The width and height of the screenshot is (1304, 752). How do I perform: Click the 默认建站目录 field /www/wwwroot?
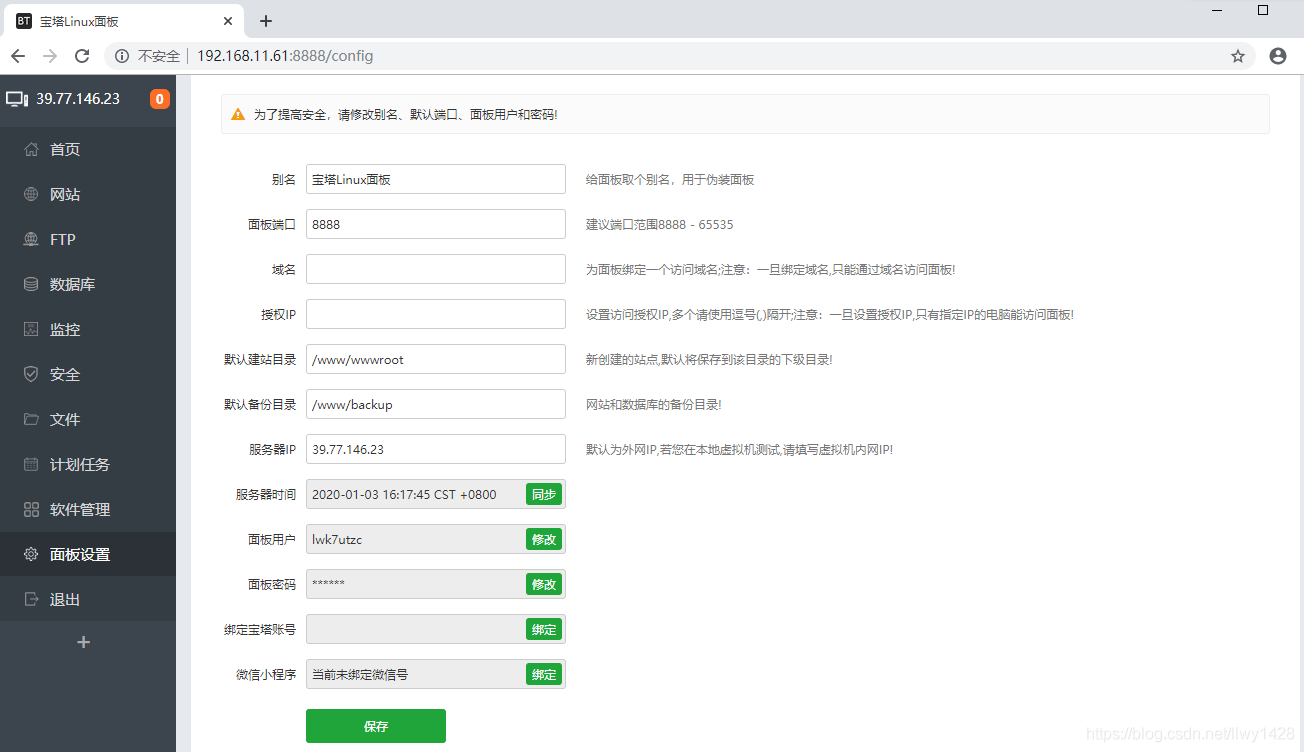click(x=436, y=359)
